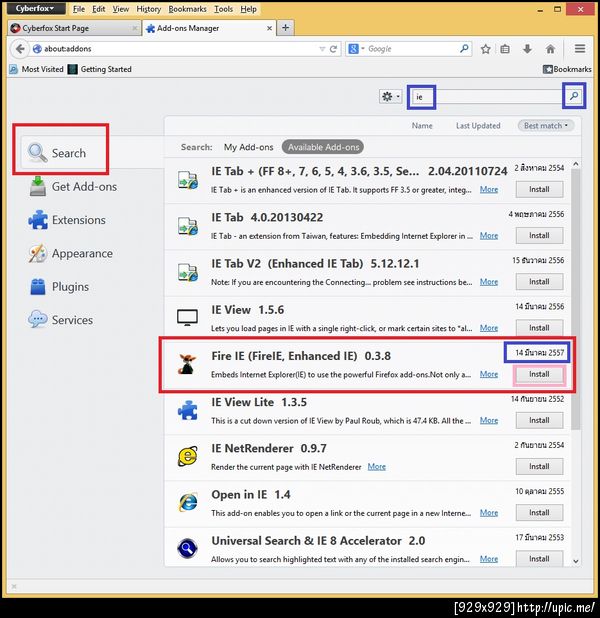Open the hamburger menu icon
Image resolution: width=600 pixels, height=618 pixels.
[x=580, y=49]
